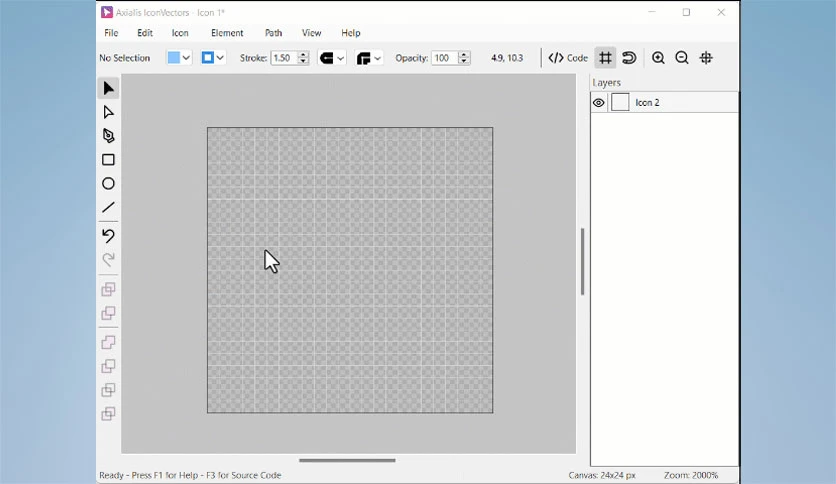Open the Edit menu
836x484 pixels.
145,33
